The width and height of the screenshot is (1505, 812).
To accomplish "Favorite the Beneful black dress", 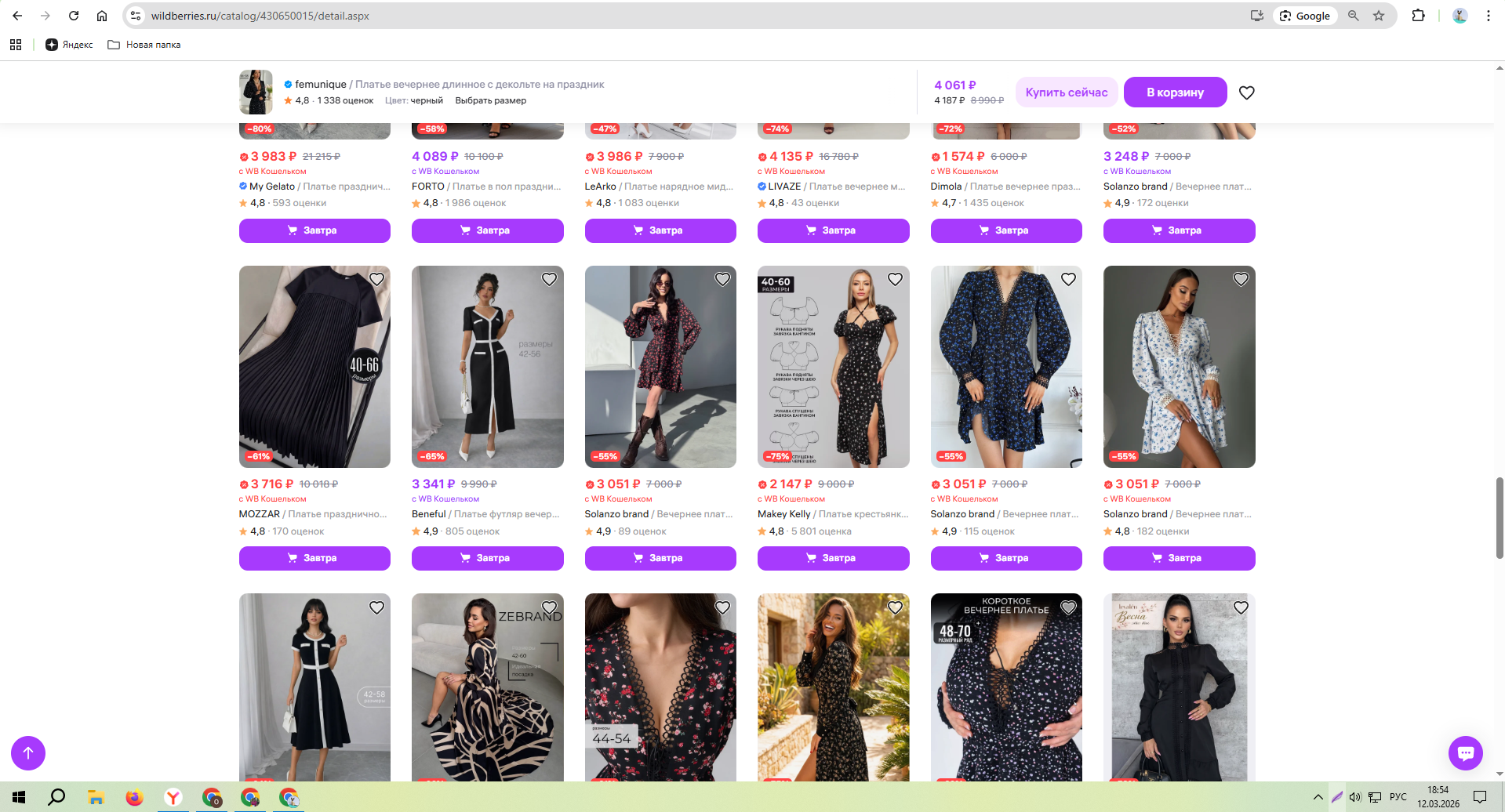I will 549,279.
